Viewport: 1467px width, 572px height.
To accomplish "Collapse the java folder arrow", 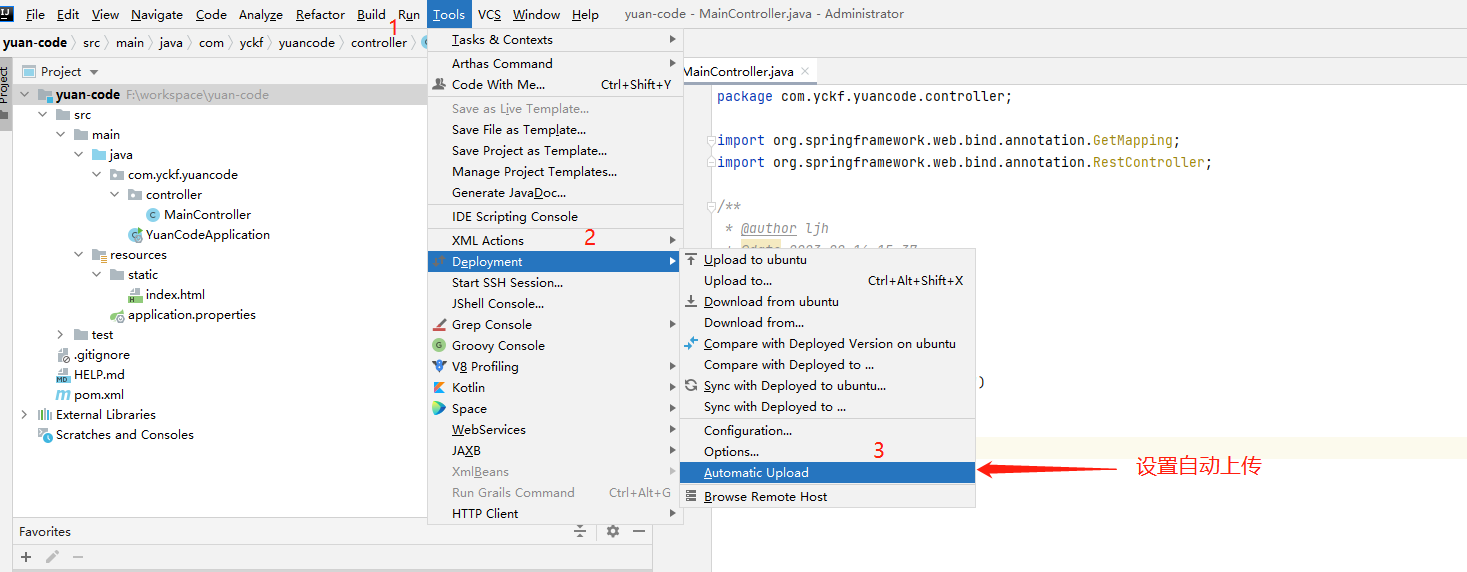I will (79, 155).
